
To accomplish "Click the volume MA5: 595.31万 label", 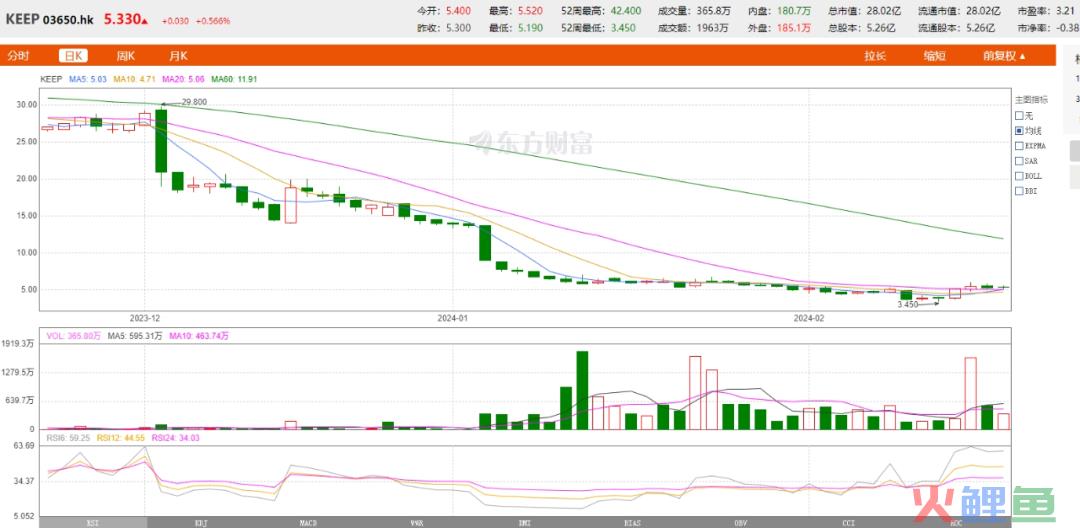I will point(135,336).
